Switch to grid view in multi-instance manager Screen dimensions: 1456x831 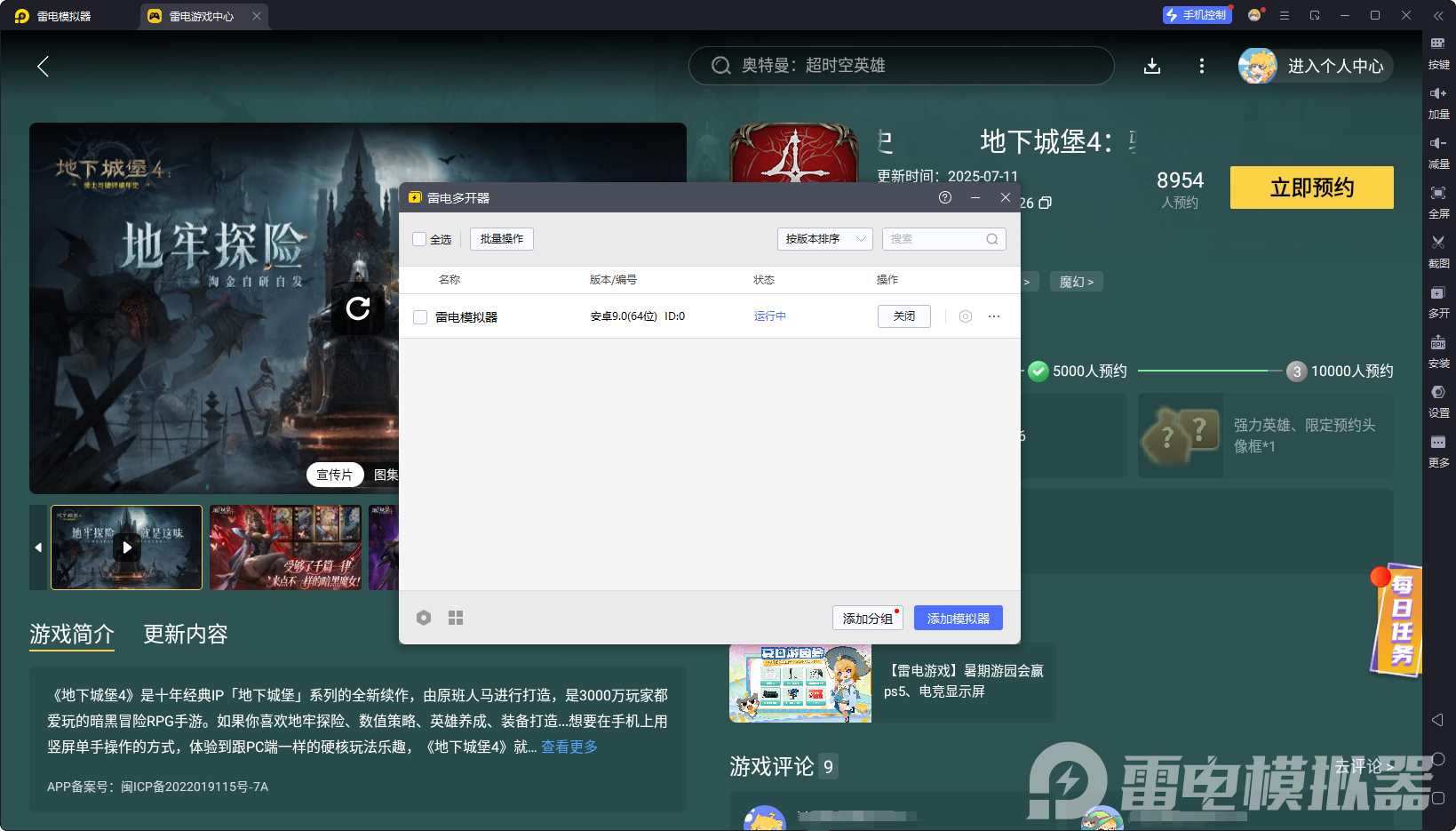coord(456,618)
